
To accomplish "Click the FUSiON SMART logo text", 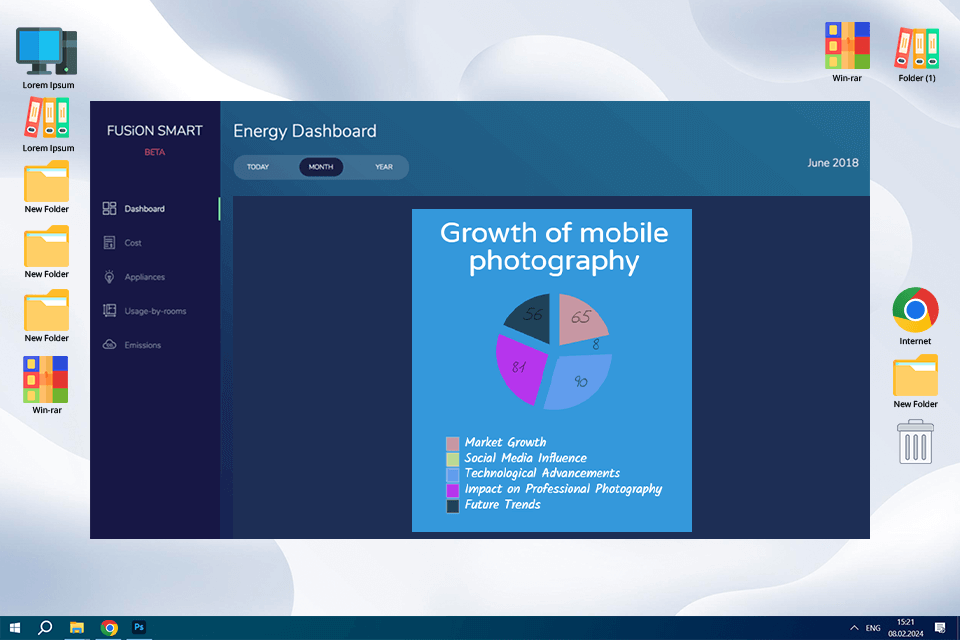I will (154, 131).
